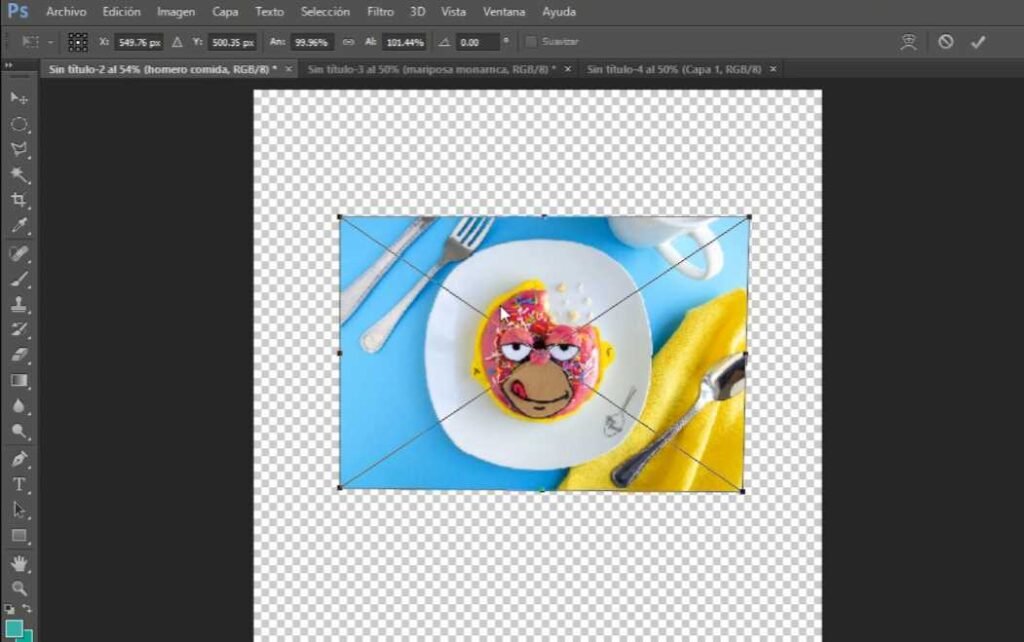Click the left-middle transform handle
The height and width of the screenshot is (642, 1024).
click(x=340, y=353)
